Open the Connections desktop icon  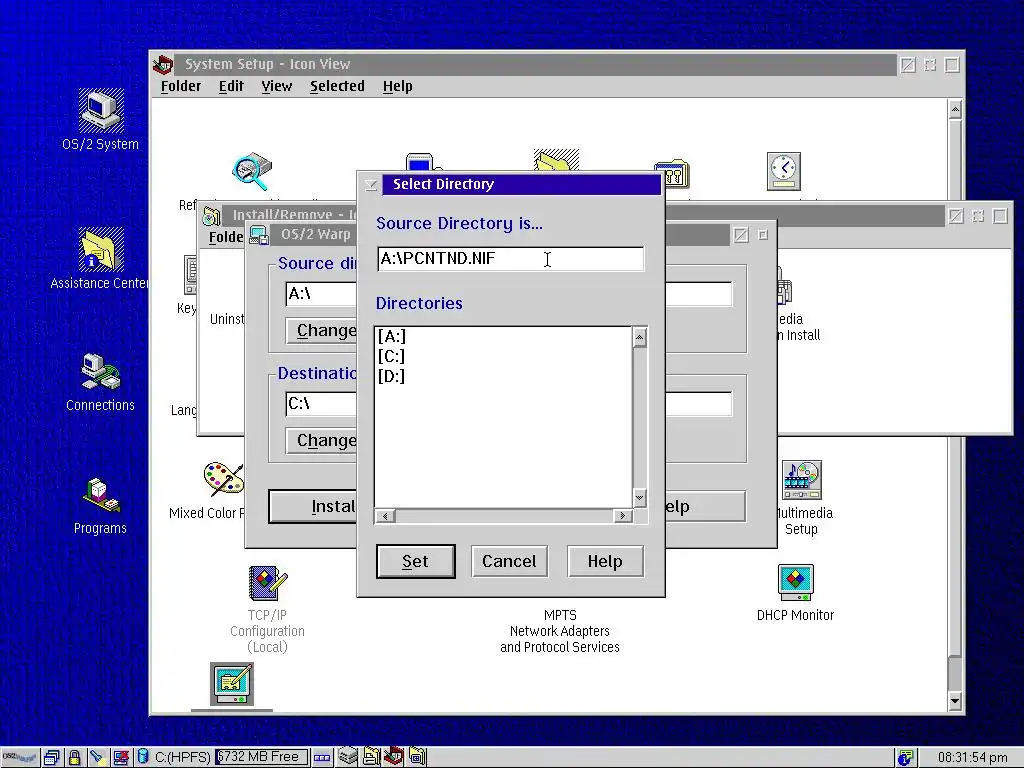pyautogui.click(x=101, y=372)
